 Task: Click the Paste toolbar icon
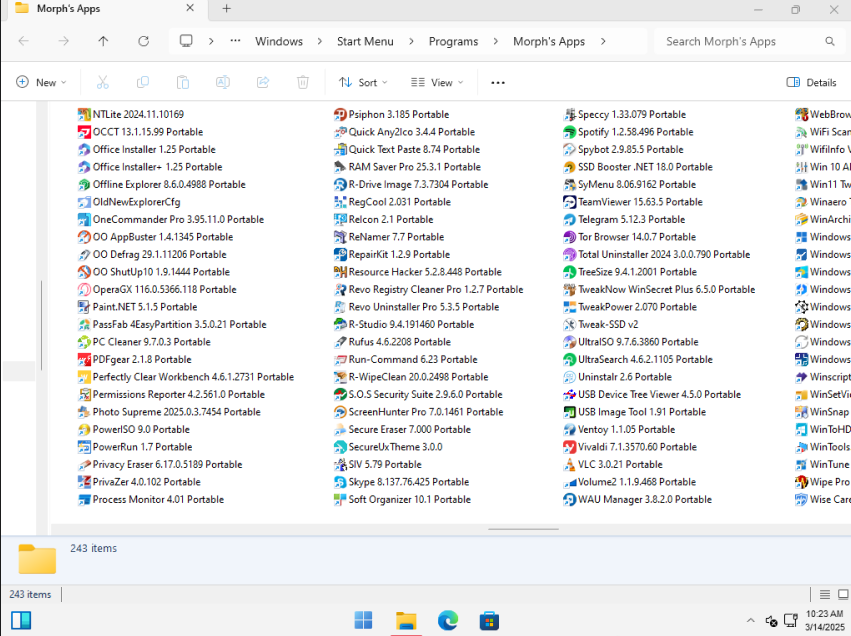tap(183, 82)
